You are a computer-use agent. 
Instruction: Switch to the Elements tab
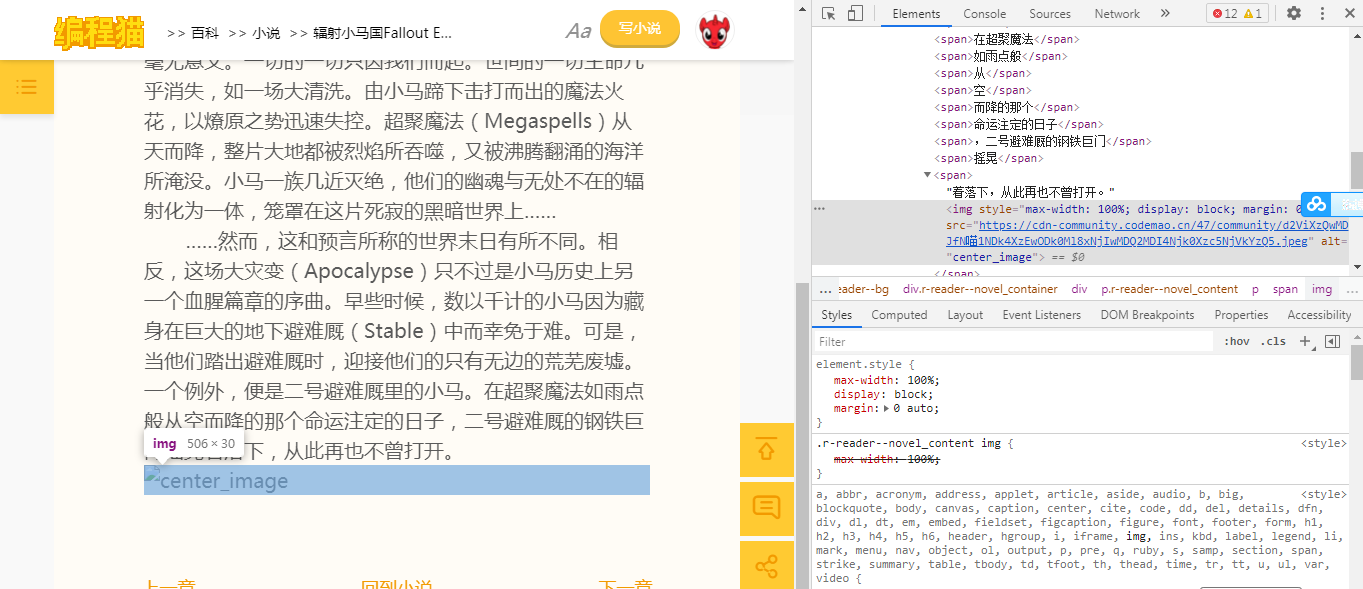(916, 14)
